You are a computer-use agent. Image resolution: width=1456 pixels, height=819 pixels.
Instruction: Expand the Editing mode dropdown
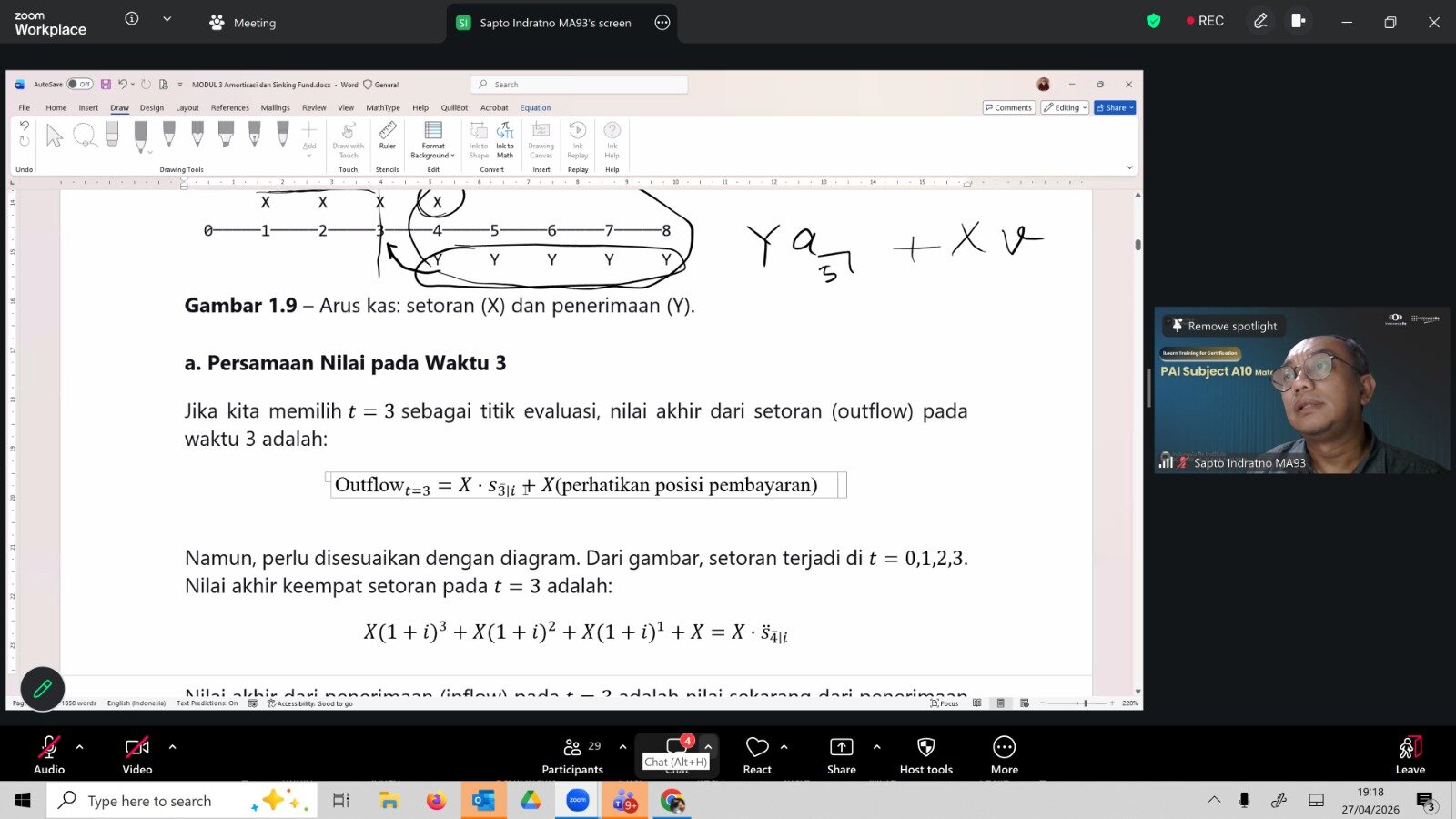[x=1066, y=107]
